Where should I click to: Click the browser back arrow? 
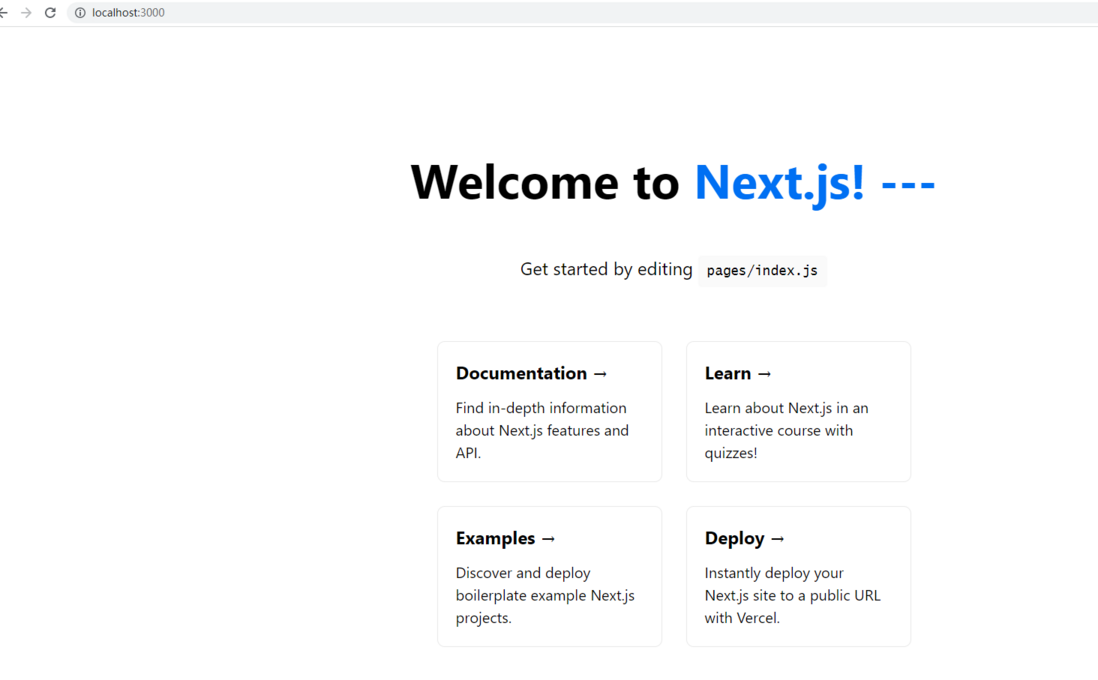(4, 13)
